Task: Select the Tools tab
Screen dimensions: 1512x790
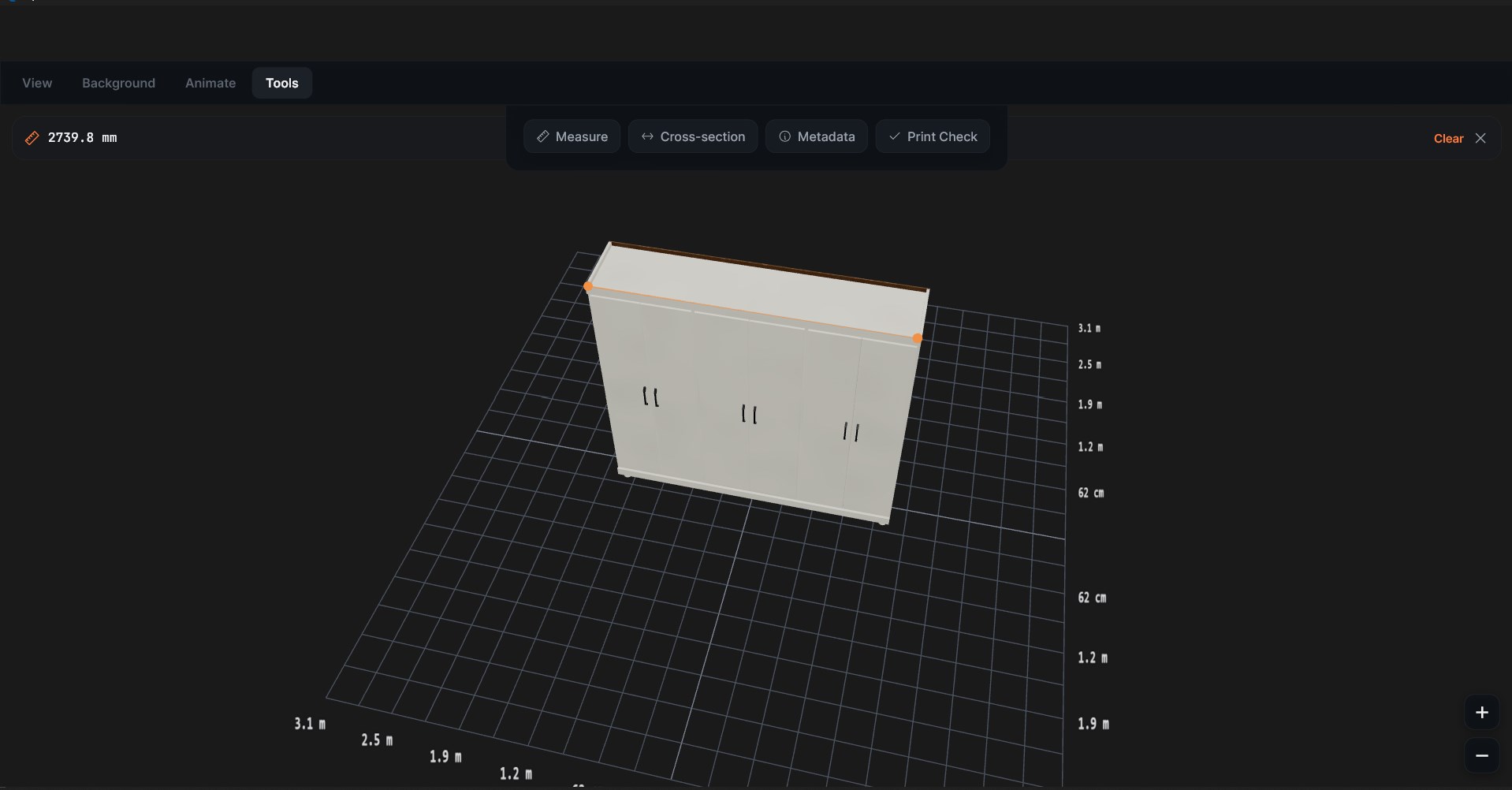Action: [x=282, y=83]
